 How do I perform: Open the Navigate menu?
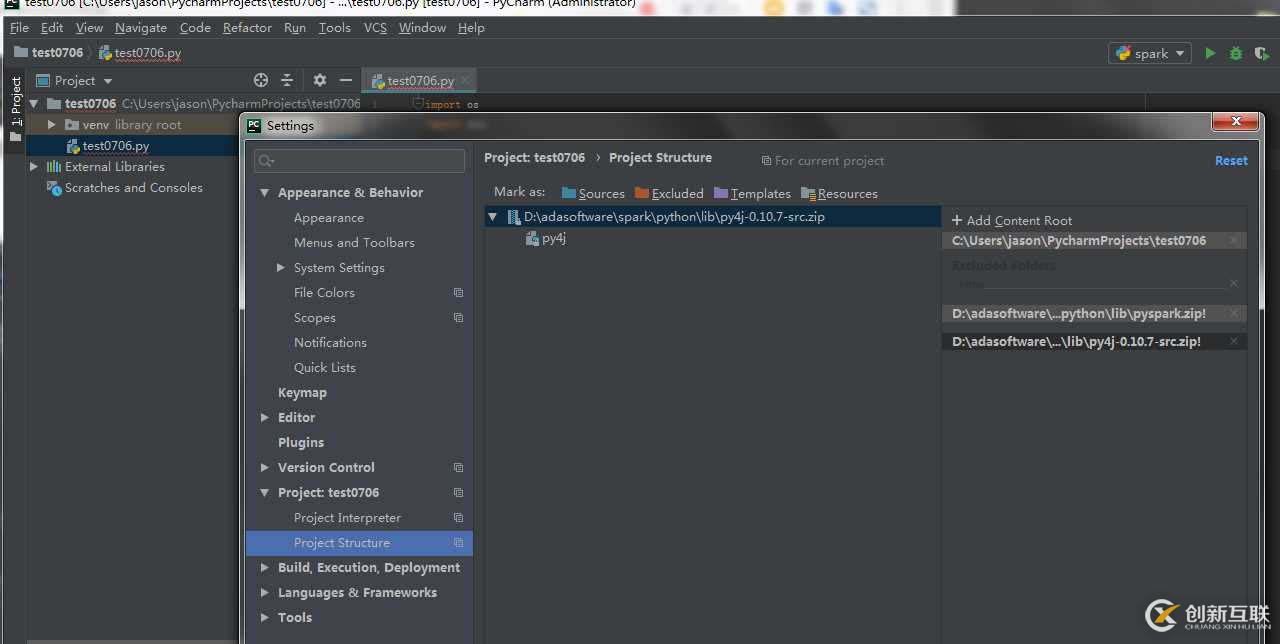(x=141, y=28)
